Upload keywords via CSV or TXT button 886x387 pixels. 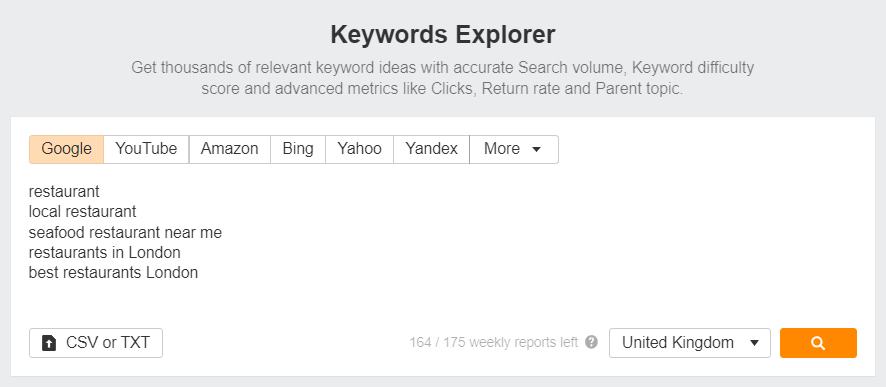point(96,343)
